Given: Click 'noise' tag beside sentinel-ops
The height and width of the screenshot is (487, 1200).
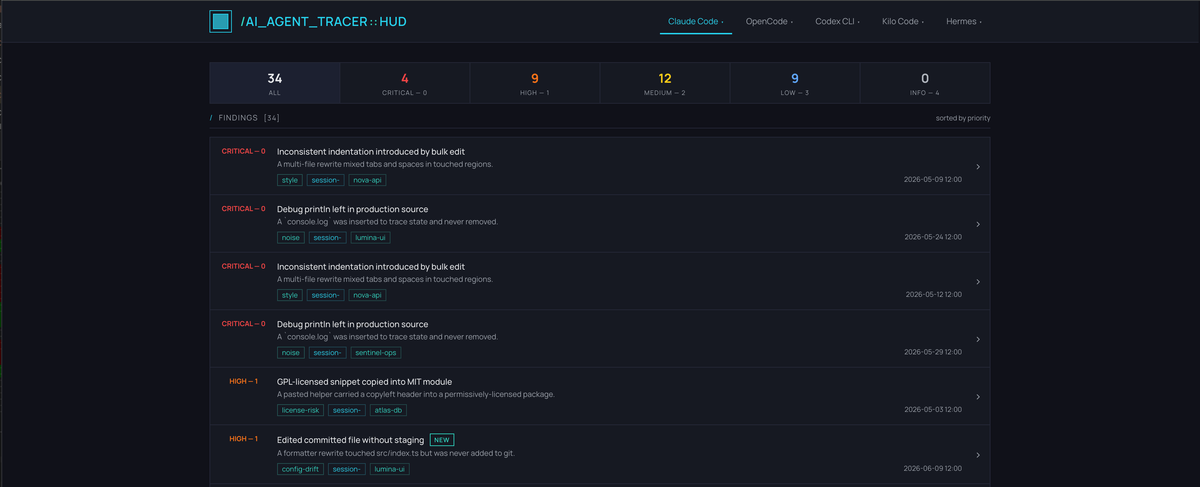Looking at the screenshot, I should tap(291, 352).
